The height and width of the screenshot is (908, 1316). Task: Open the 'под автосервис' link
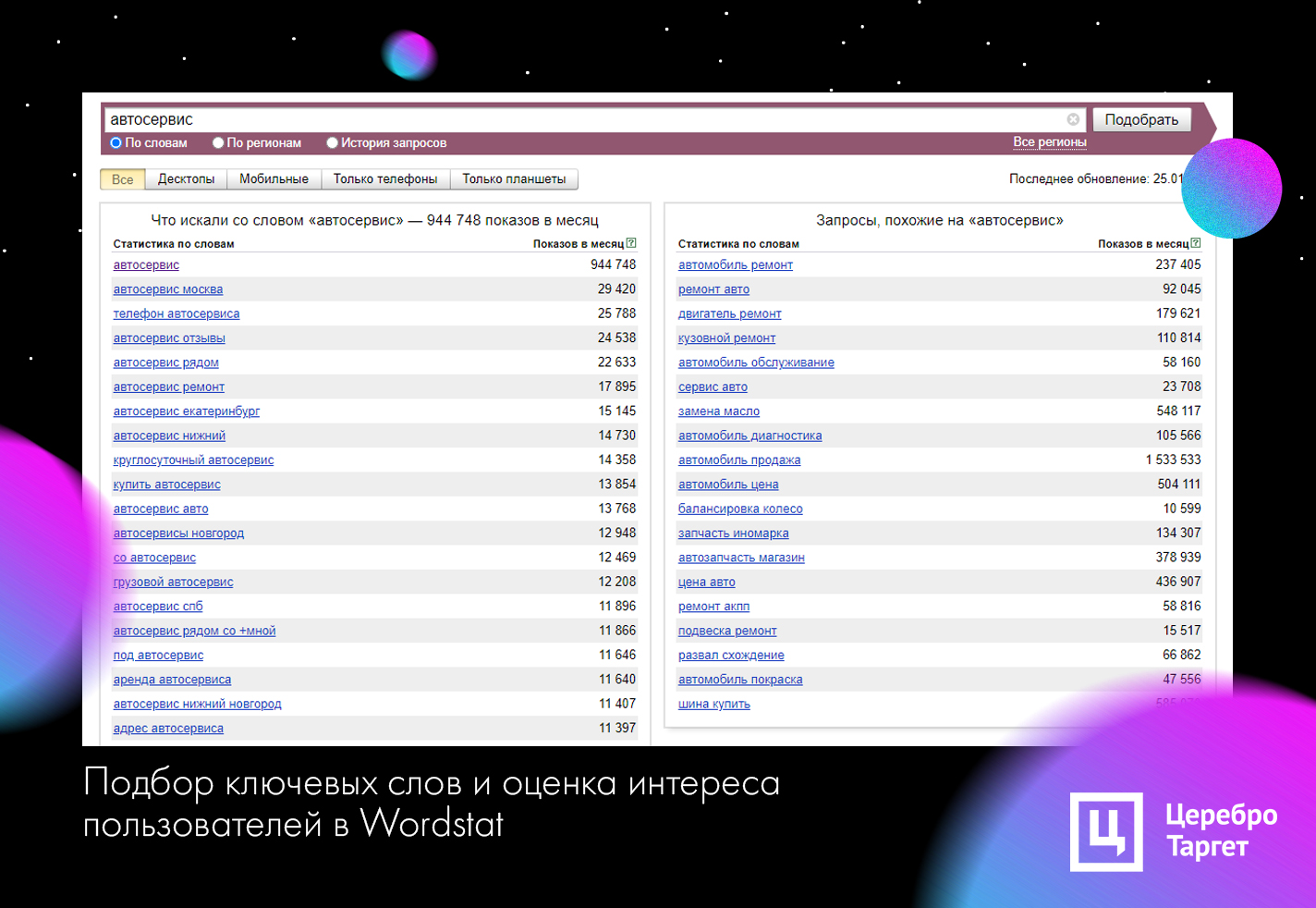pos(158,656)
